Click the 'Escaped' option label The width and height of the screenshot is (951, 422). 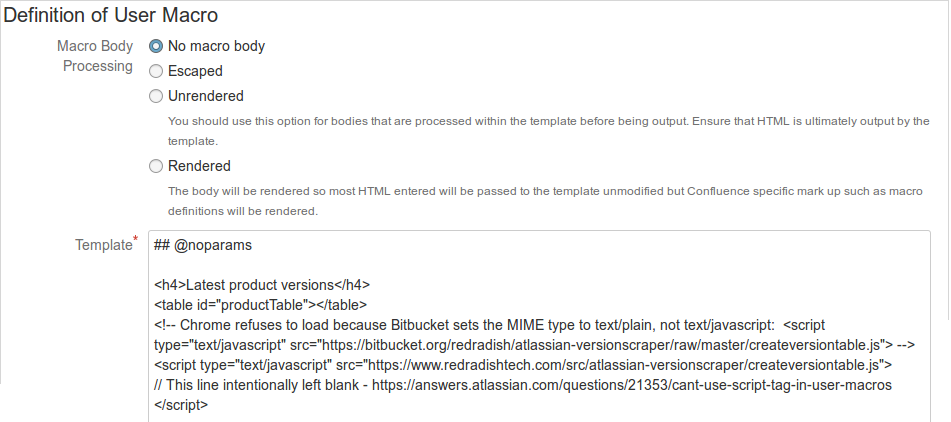195,71
